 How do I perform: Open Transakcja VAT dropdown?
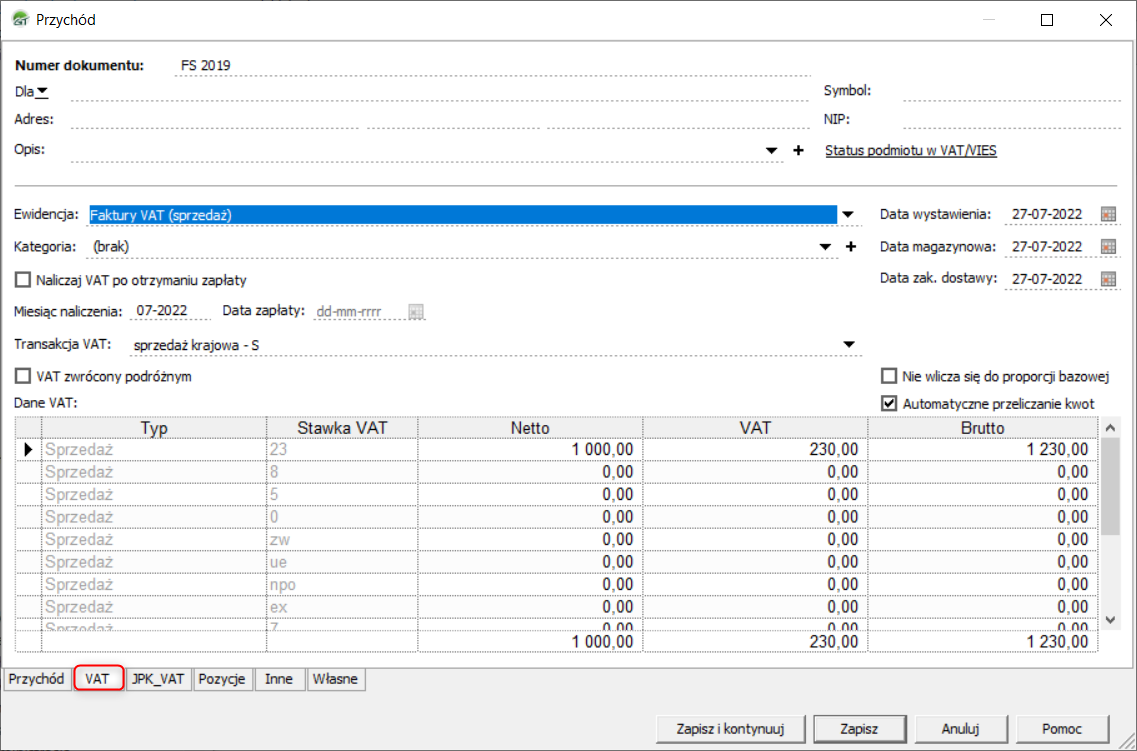click(x=848, y=345)
